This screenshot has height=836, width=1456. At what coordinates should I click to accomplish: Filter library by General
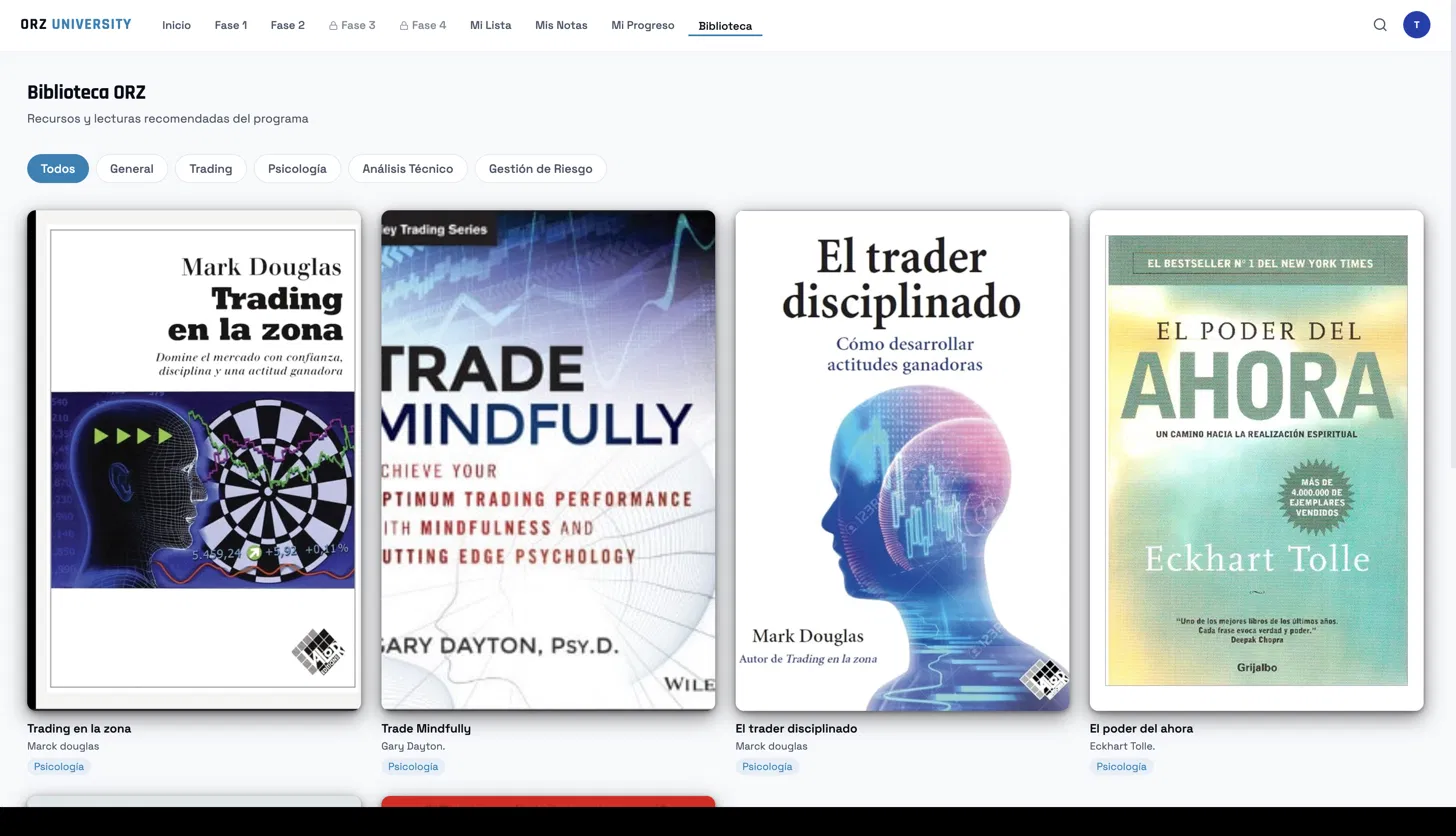[x=131, y=169]
